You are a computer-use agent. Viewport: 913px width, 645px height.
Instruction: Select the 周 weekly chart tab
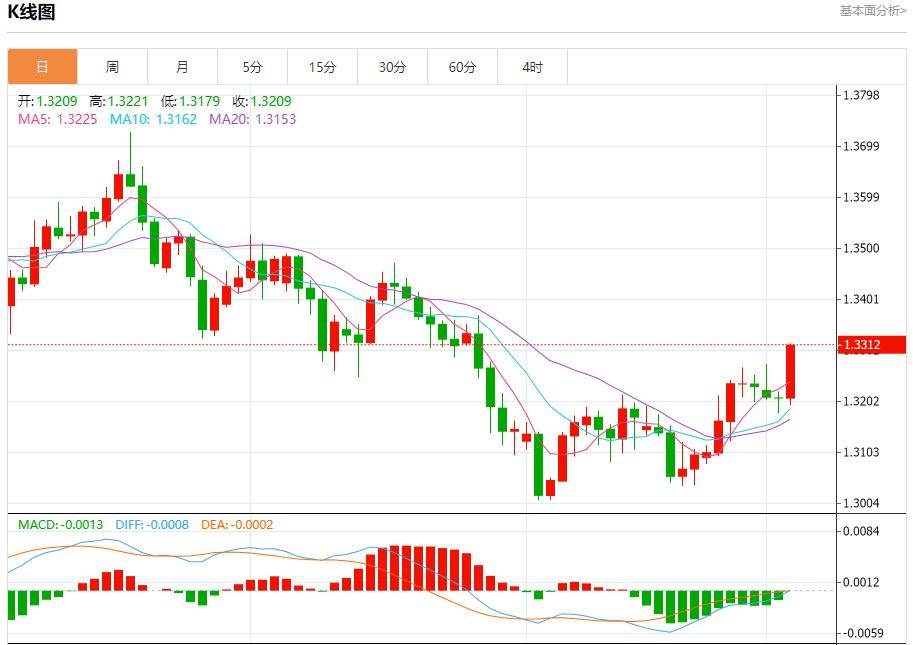pos(112,67)
